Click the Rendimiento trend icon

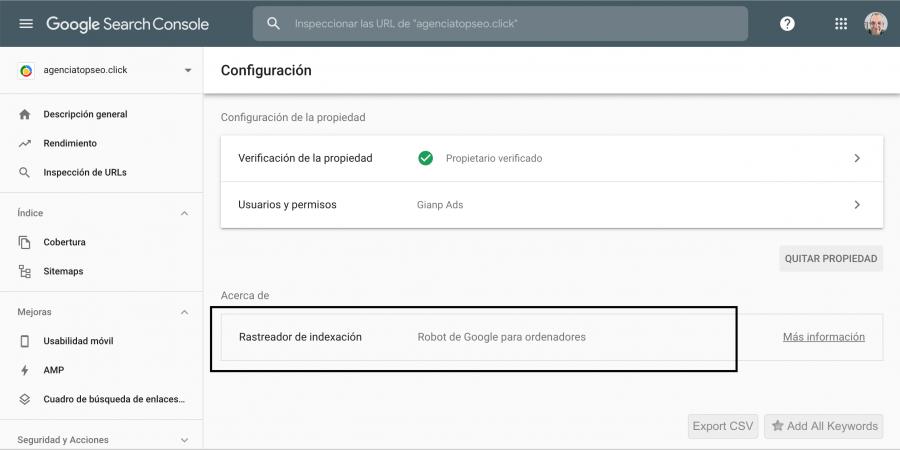(x=25, y=143)
